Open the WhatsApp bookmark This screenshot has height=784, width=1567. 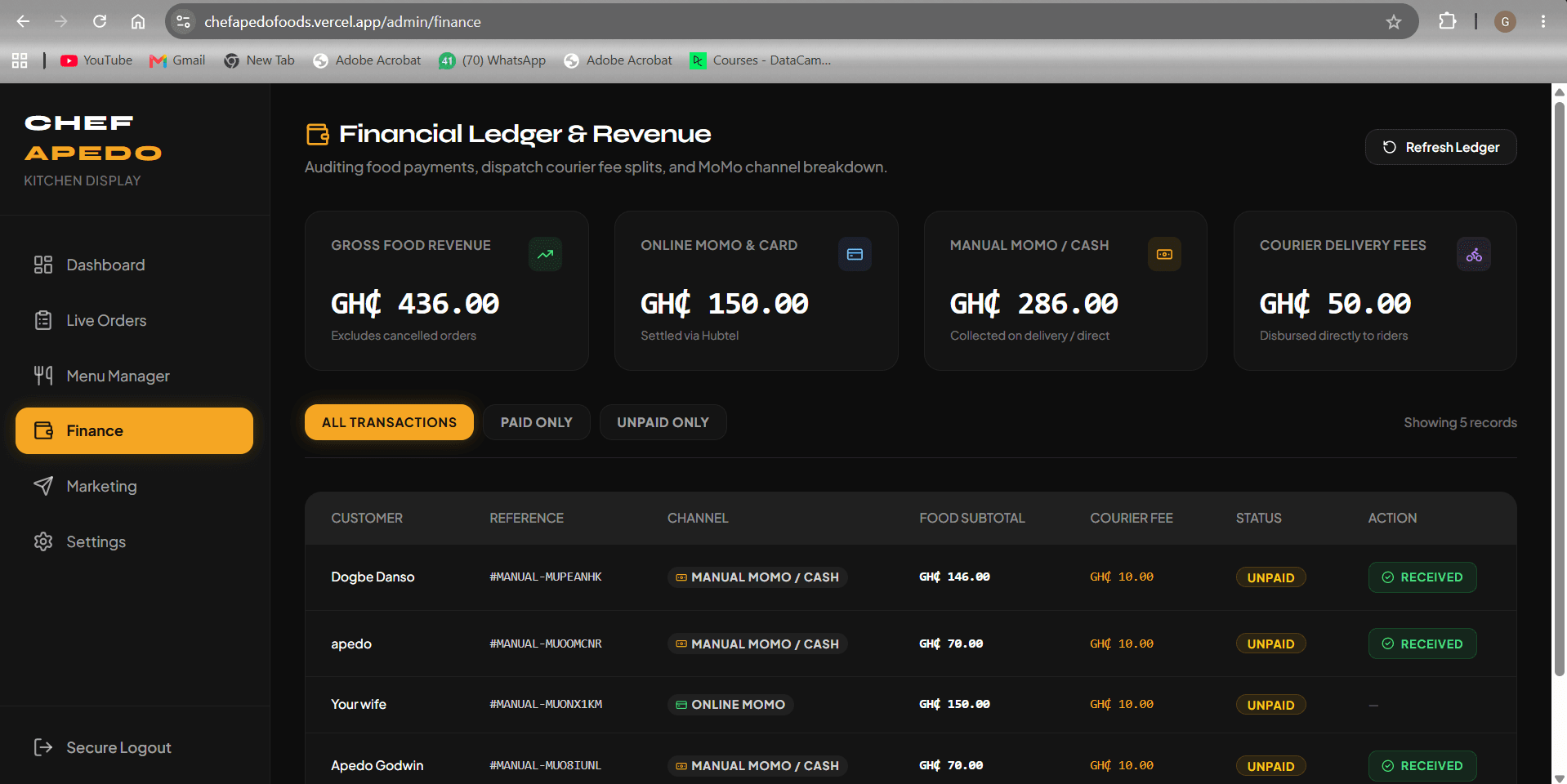click(x=493, y=60)
